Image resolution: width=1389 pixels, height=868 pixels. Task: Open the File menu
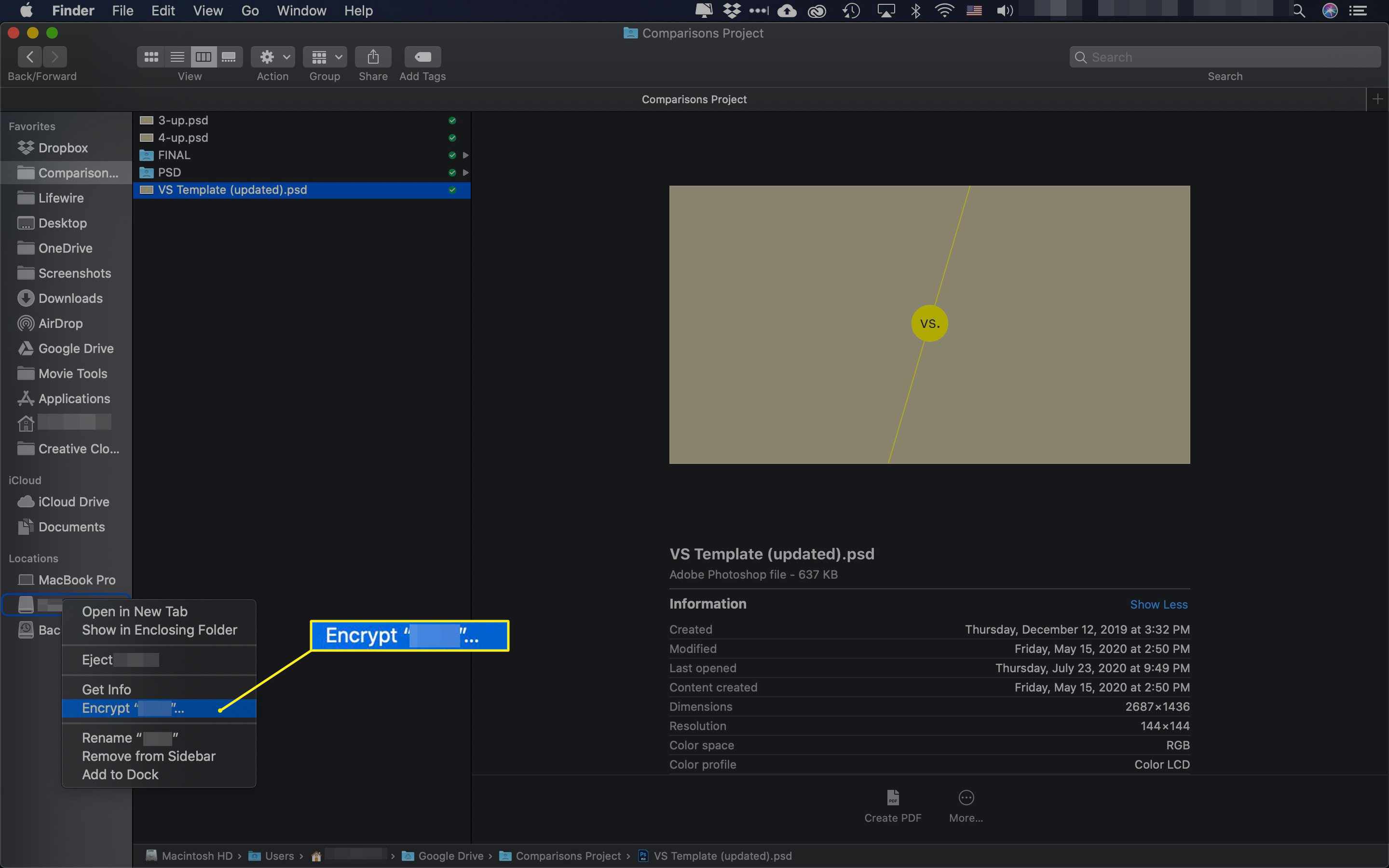pos(122,10)
